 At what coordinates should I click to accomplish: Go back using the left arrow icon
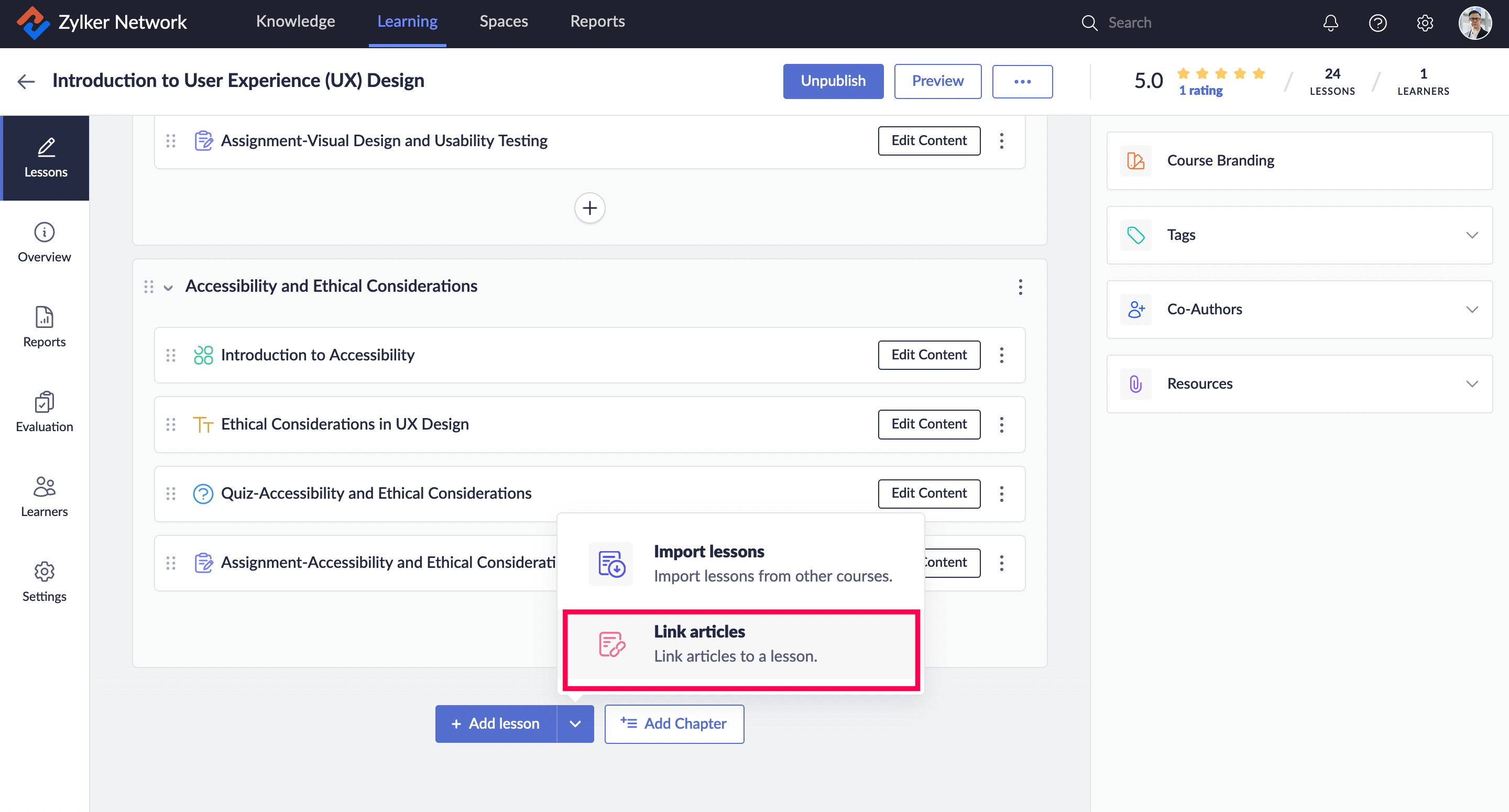[26, 81]
